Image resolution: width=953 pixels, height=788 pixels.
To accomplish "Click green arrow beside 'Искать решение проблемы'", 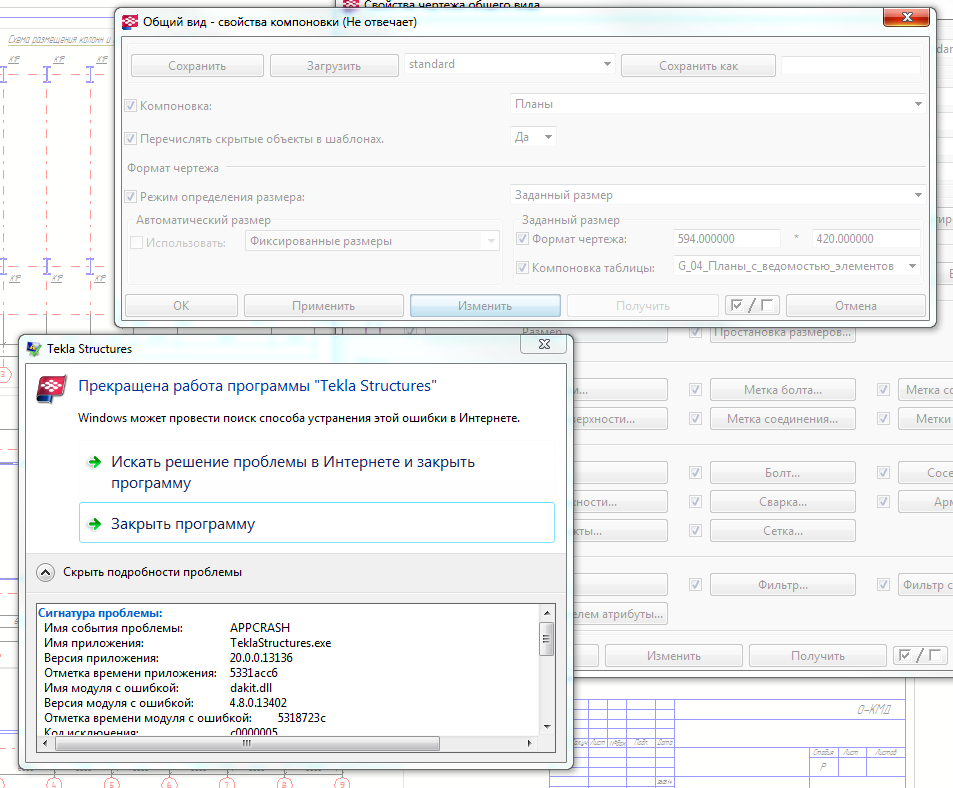I will click(x=94, y=462).
